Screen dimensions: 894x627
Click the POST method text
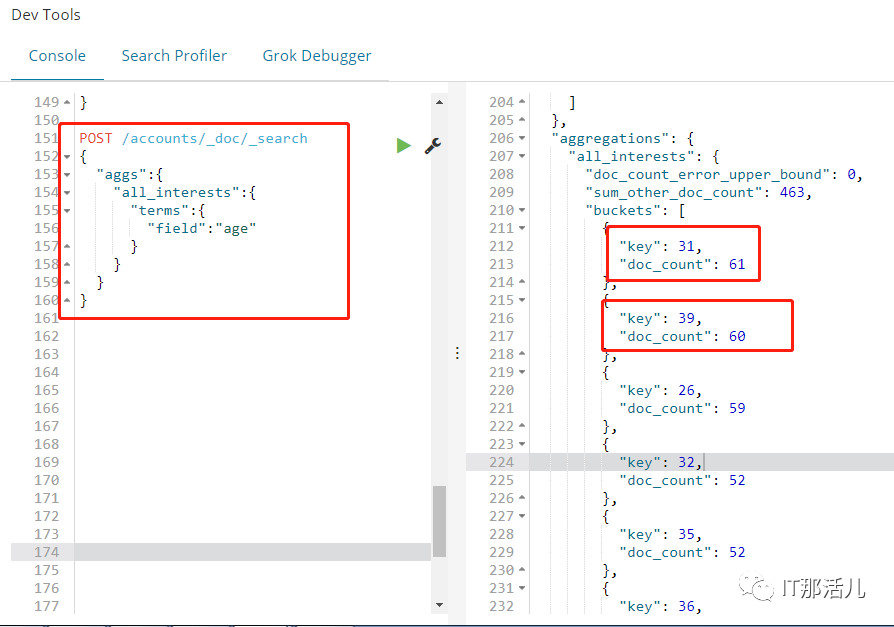pyautogui.click(x=96, y=139)
